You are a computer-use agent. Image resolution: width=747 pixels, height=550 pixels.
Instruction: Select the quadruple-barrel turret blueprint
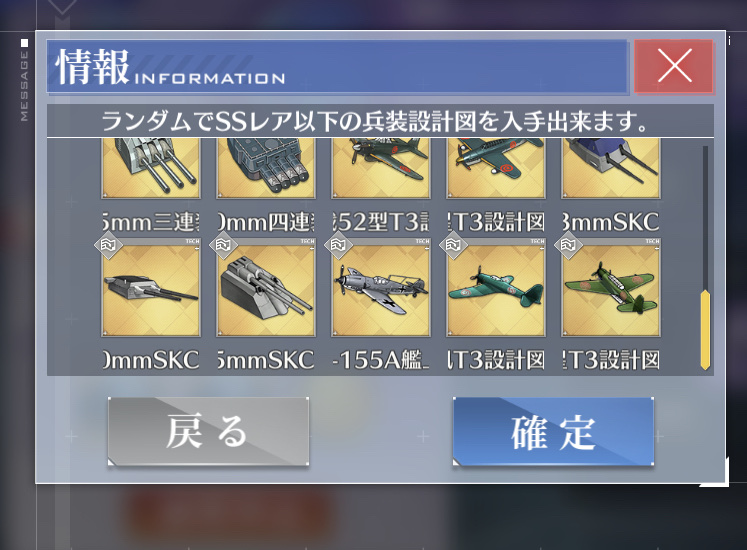[266, 168]
